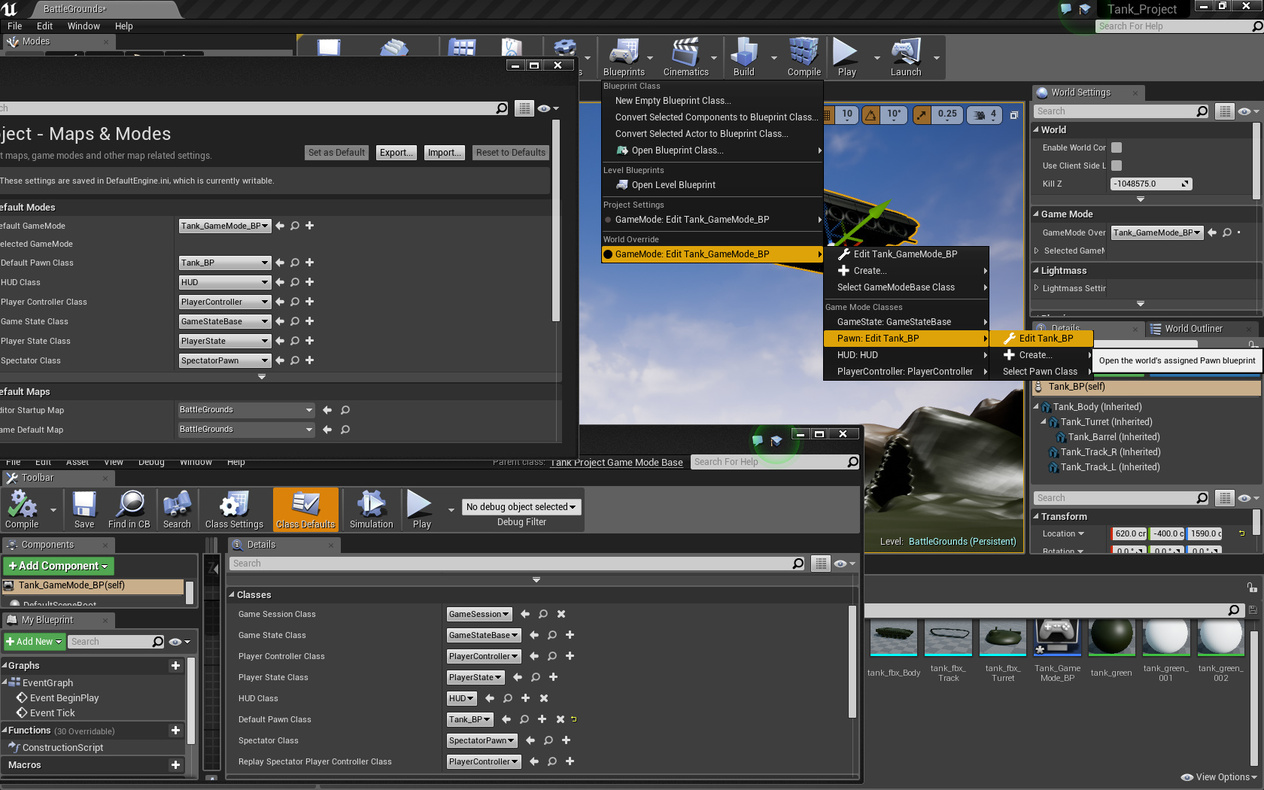Image resolution: width=1264 pixels, height=790 pixels.
Task: Toggle Use Client Side Level Streaming checkbox
Action: [1117, 166]
